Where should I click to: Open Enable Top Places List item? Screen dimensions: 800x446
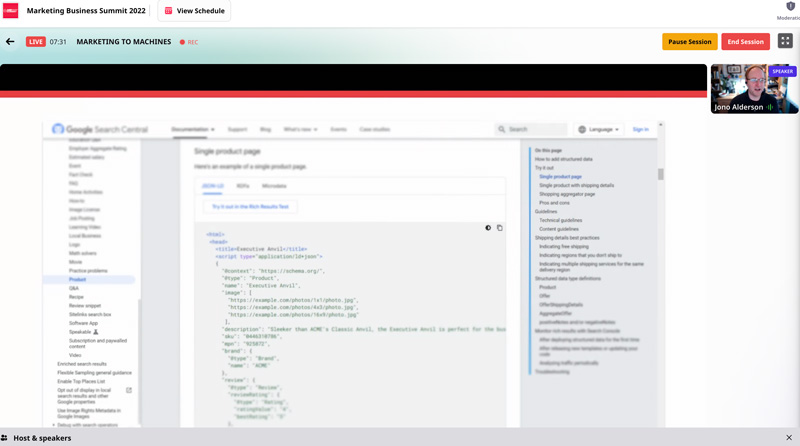(x=81, y=381)
